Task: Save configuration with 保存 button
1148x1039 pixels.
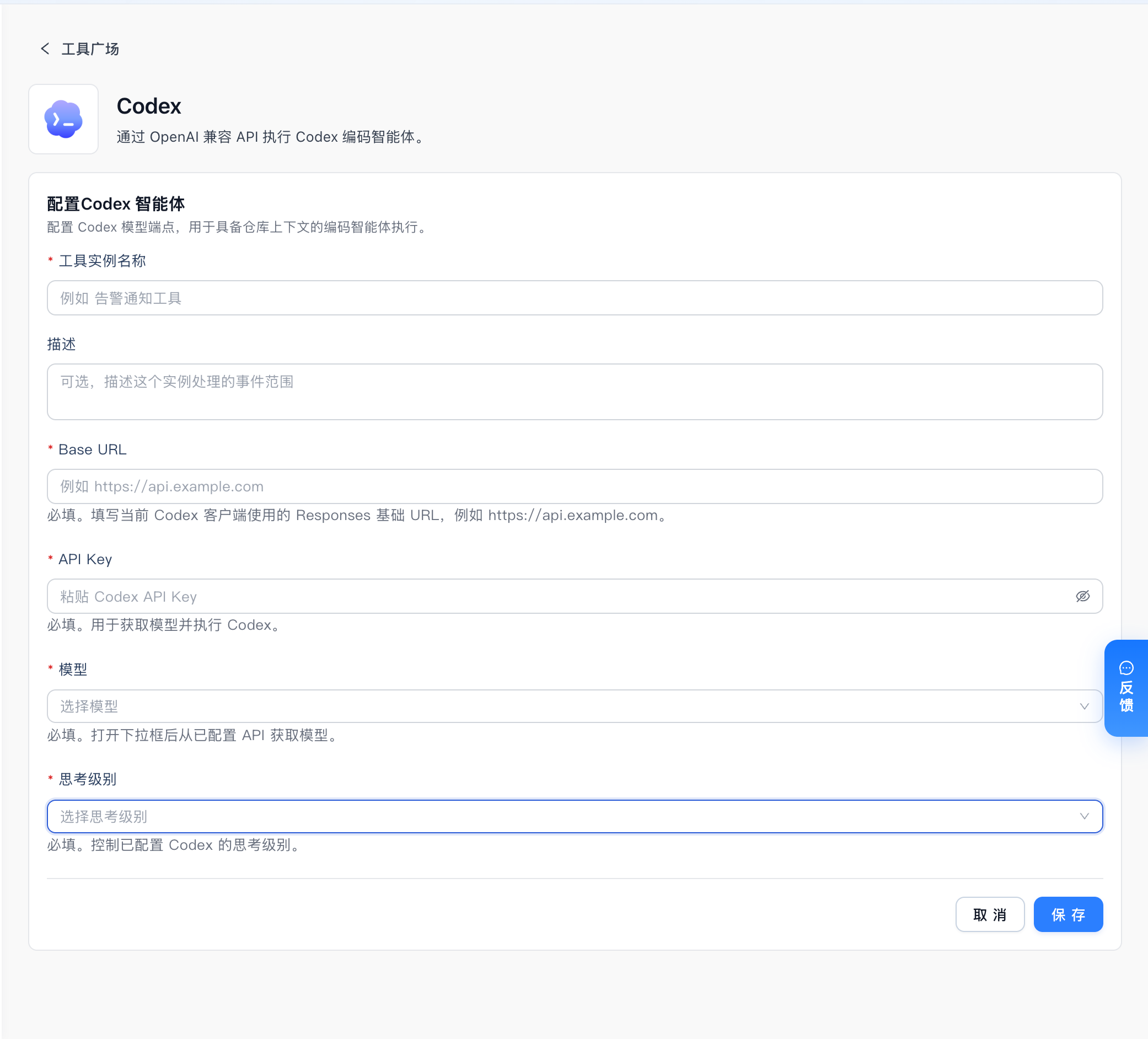Action: (1068, 914)
